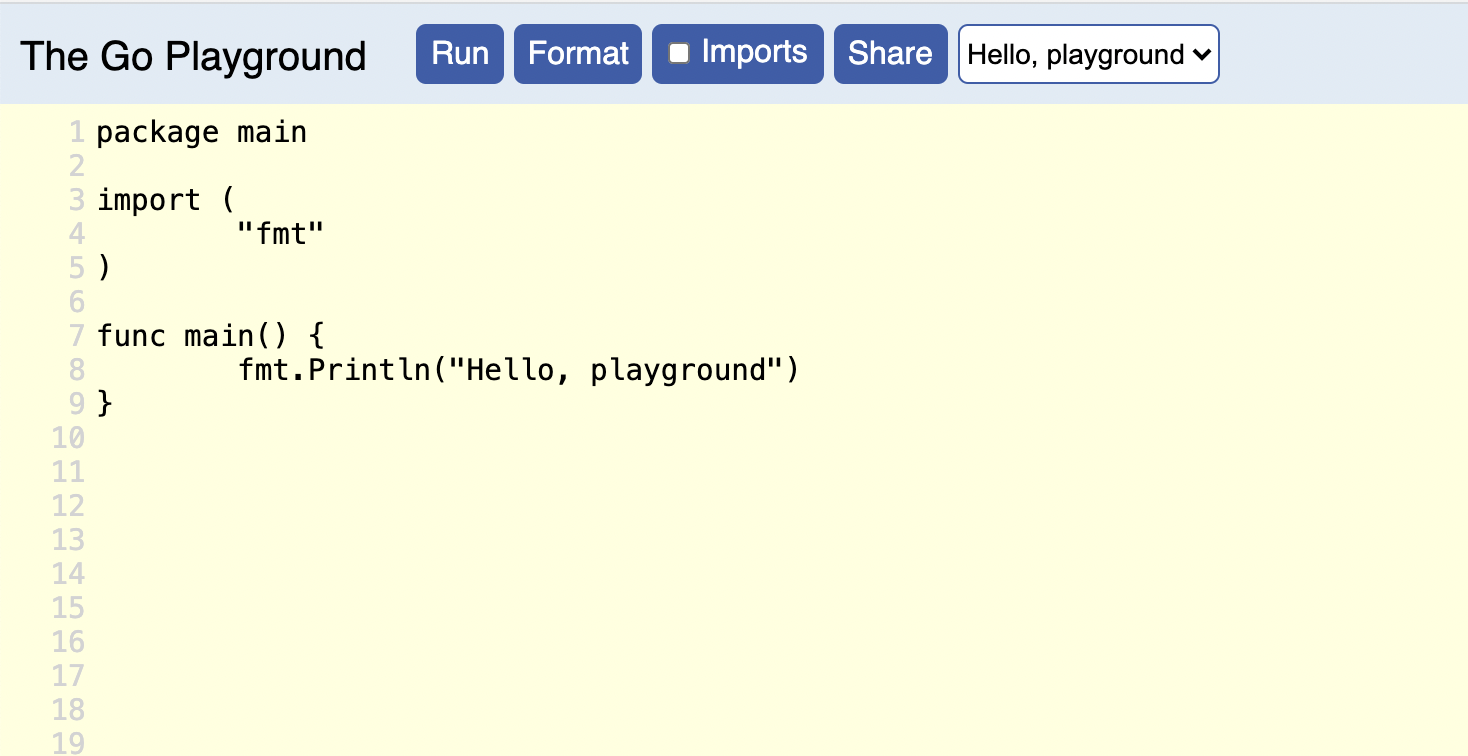Click the Run button

pos(459,54)
